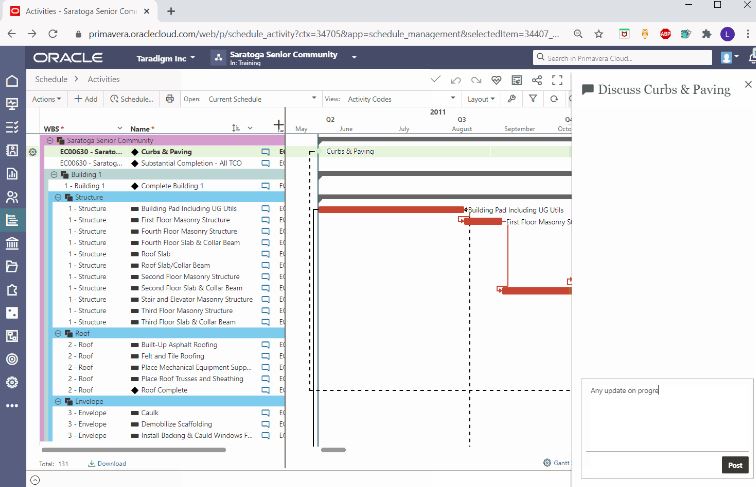Collapse the Building 1 group
This screenshot has width=756, height=487.
pyautogui.click(x=54, y=175)
